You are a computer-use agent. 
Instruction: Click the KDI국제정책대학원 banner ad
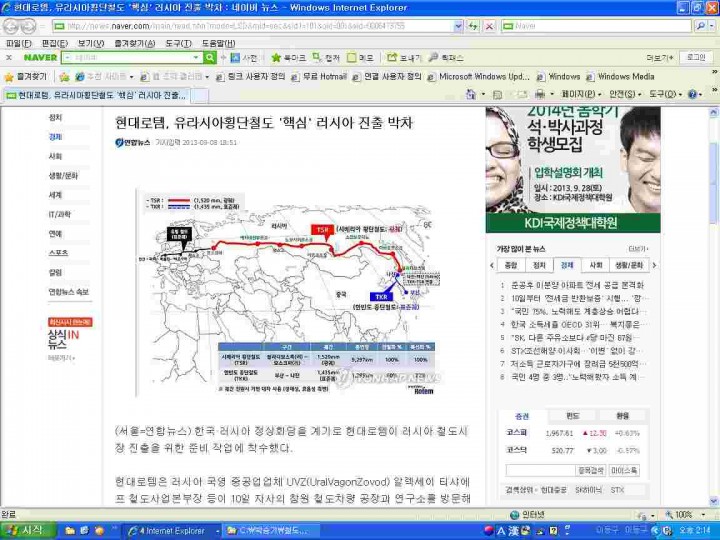tap(573, 170)
